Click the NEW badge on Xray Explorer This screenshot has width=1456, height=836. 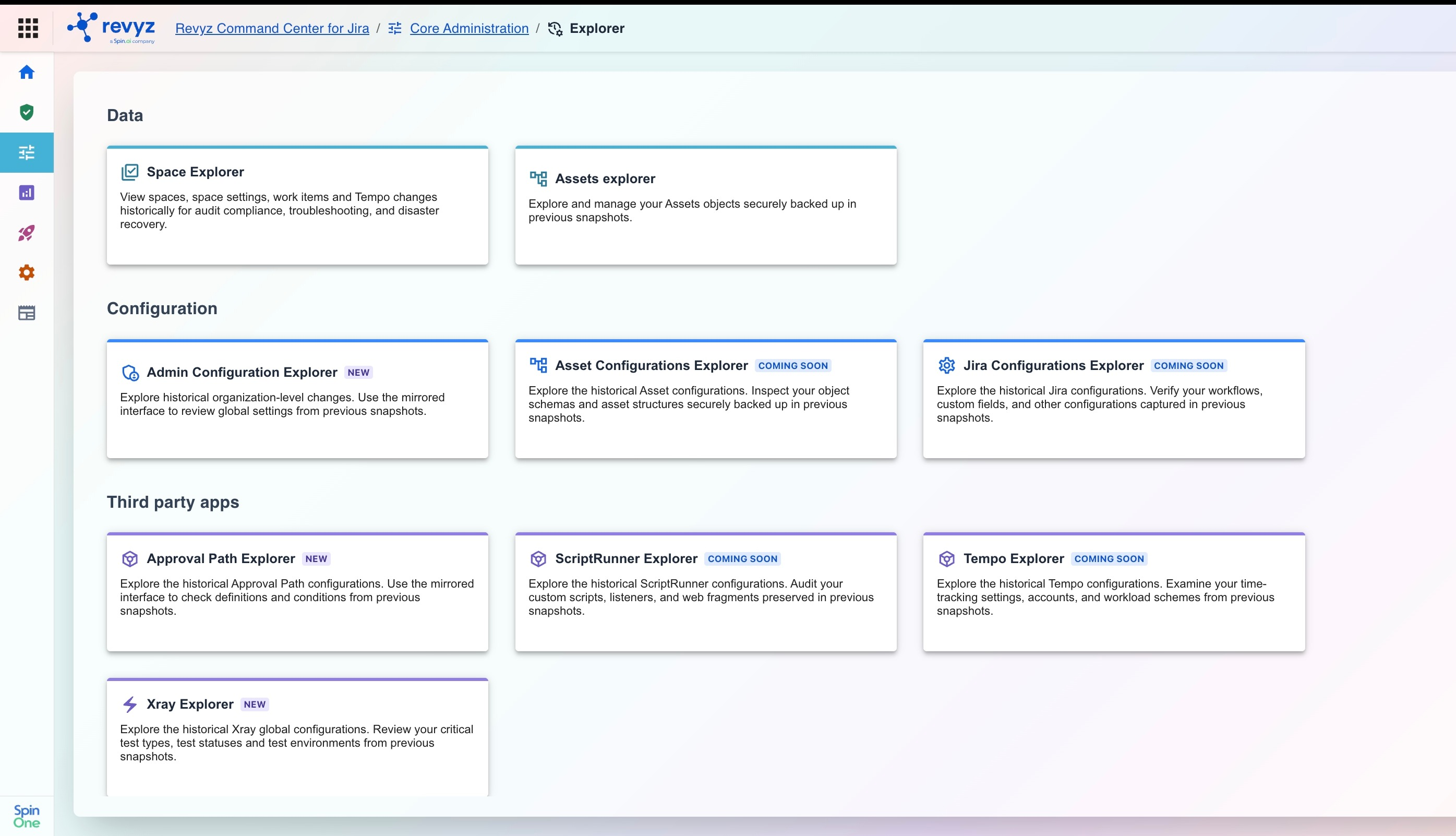point(255,704)
